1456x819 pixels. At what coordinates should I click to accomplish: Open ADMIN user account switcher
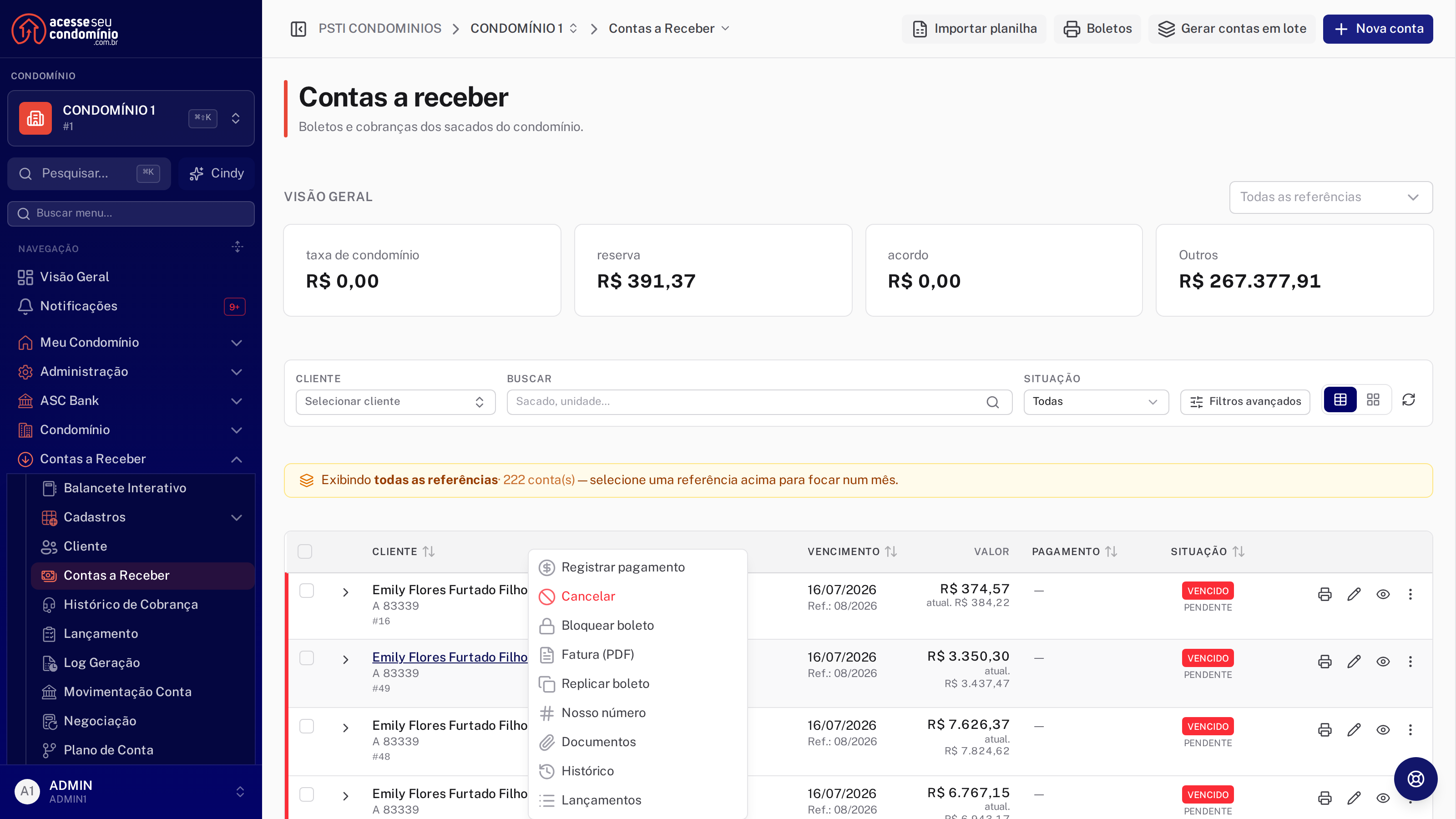[x=131, y=791]
